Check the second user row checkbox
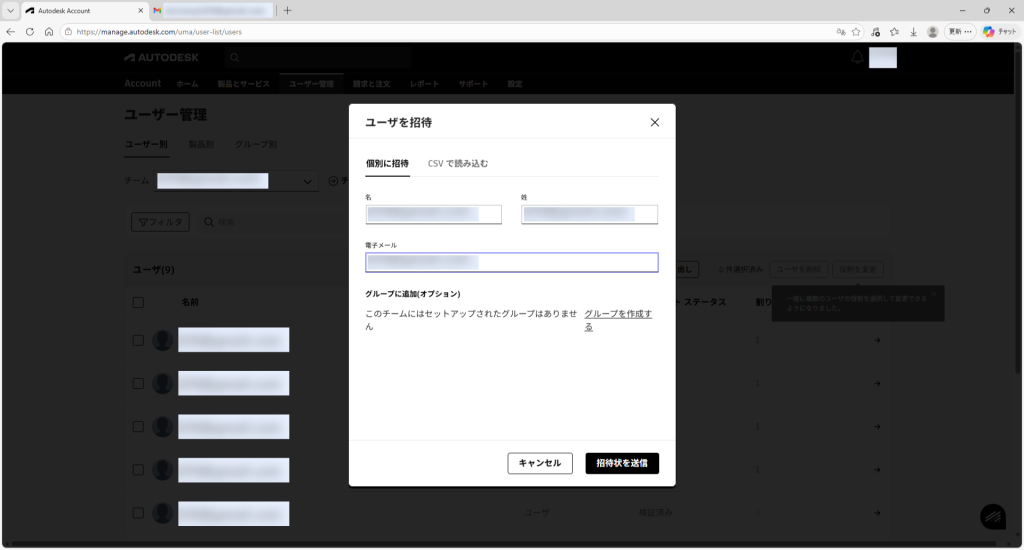 (x=138, y=383)
